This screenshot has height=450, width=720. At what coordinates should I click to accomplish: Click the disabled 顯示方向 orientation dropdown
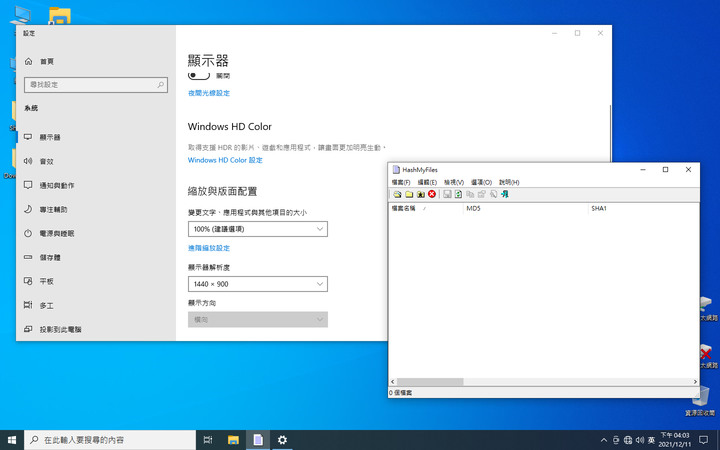tap(258, 320)
